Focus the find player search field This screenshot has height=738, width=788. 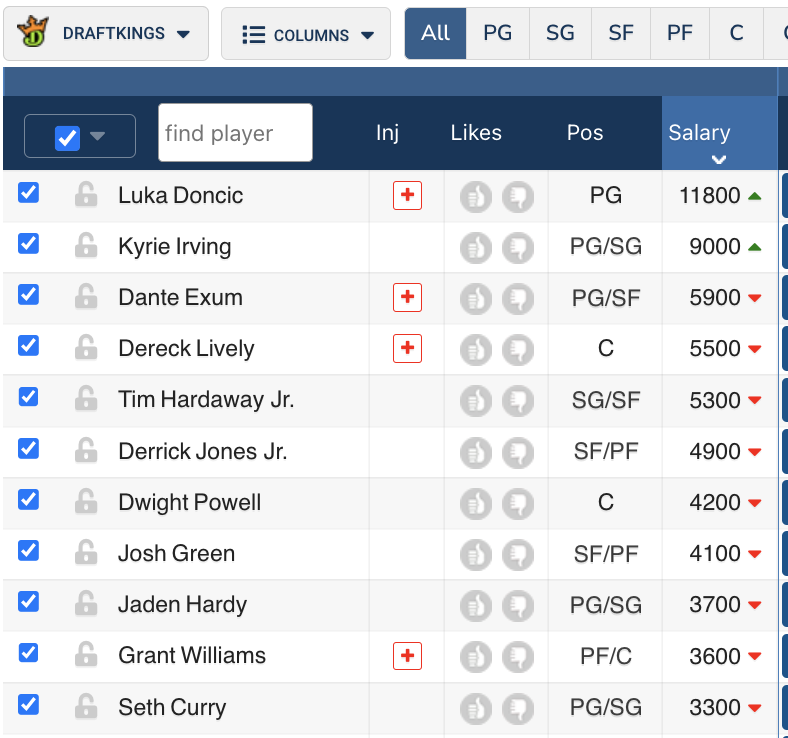(235, 133)
